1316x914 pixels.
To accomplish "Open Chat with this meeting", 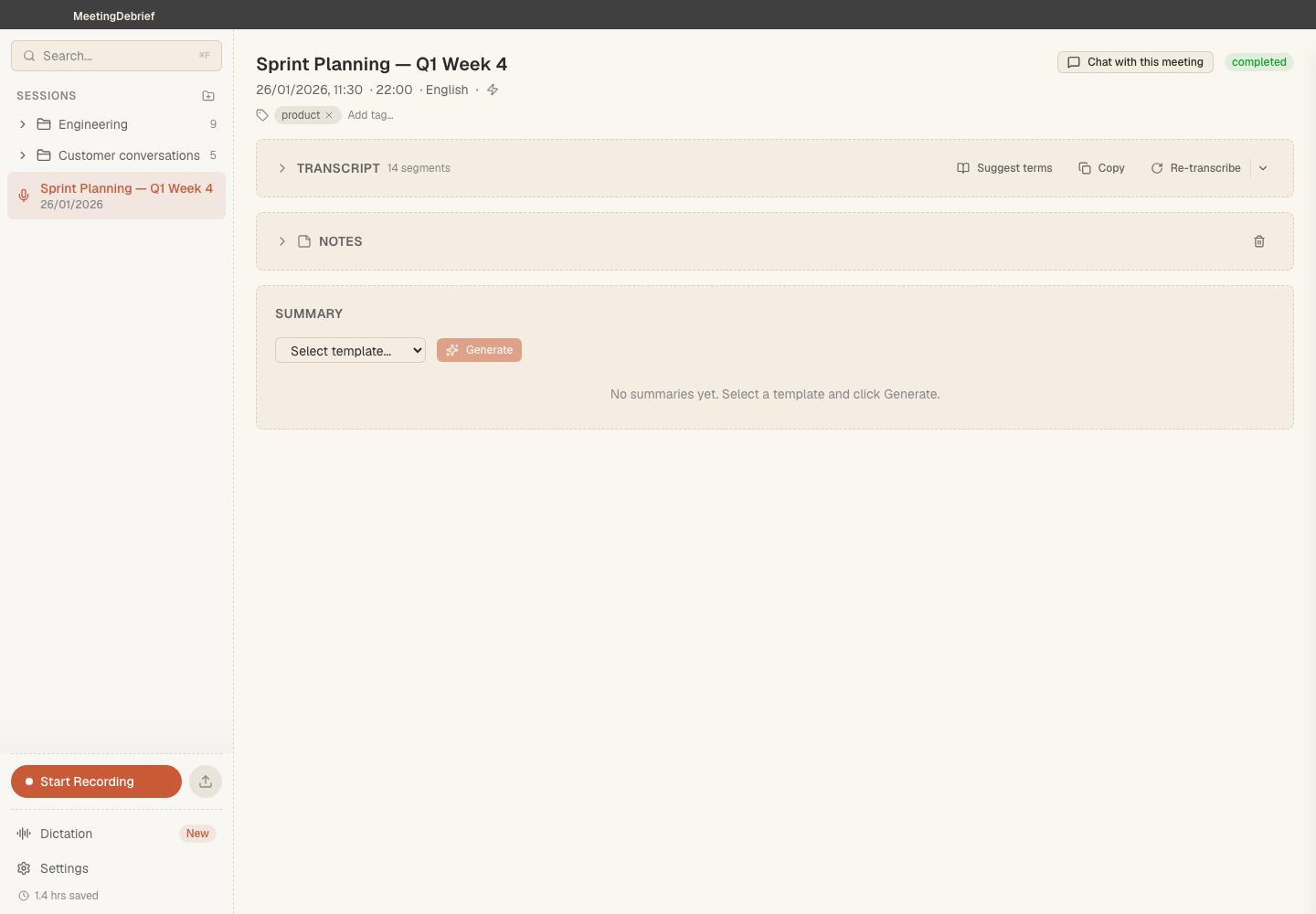I will point(1135,62).
